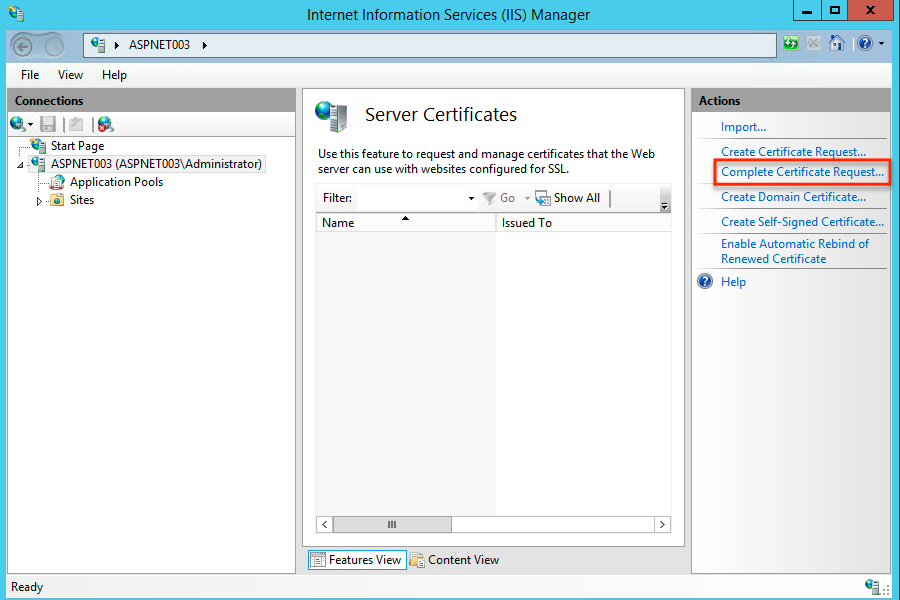Open the Filter combo box dropdown arrow
Screen dimensions: 900x600
(471, 198)
